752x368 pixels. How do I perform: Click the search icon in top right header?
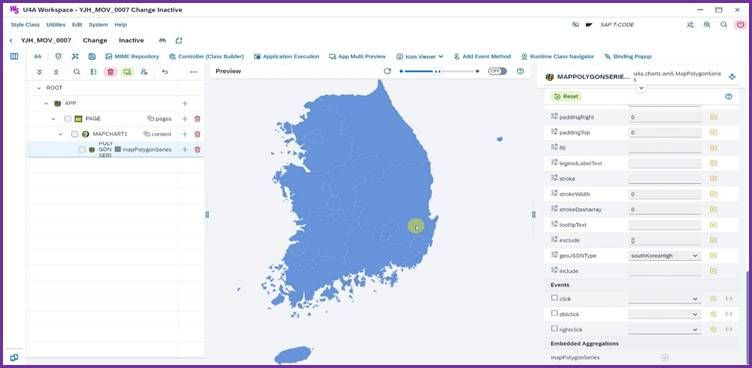(724, 24)
